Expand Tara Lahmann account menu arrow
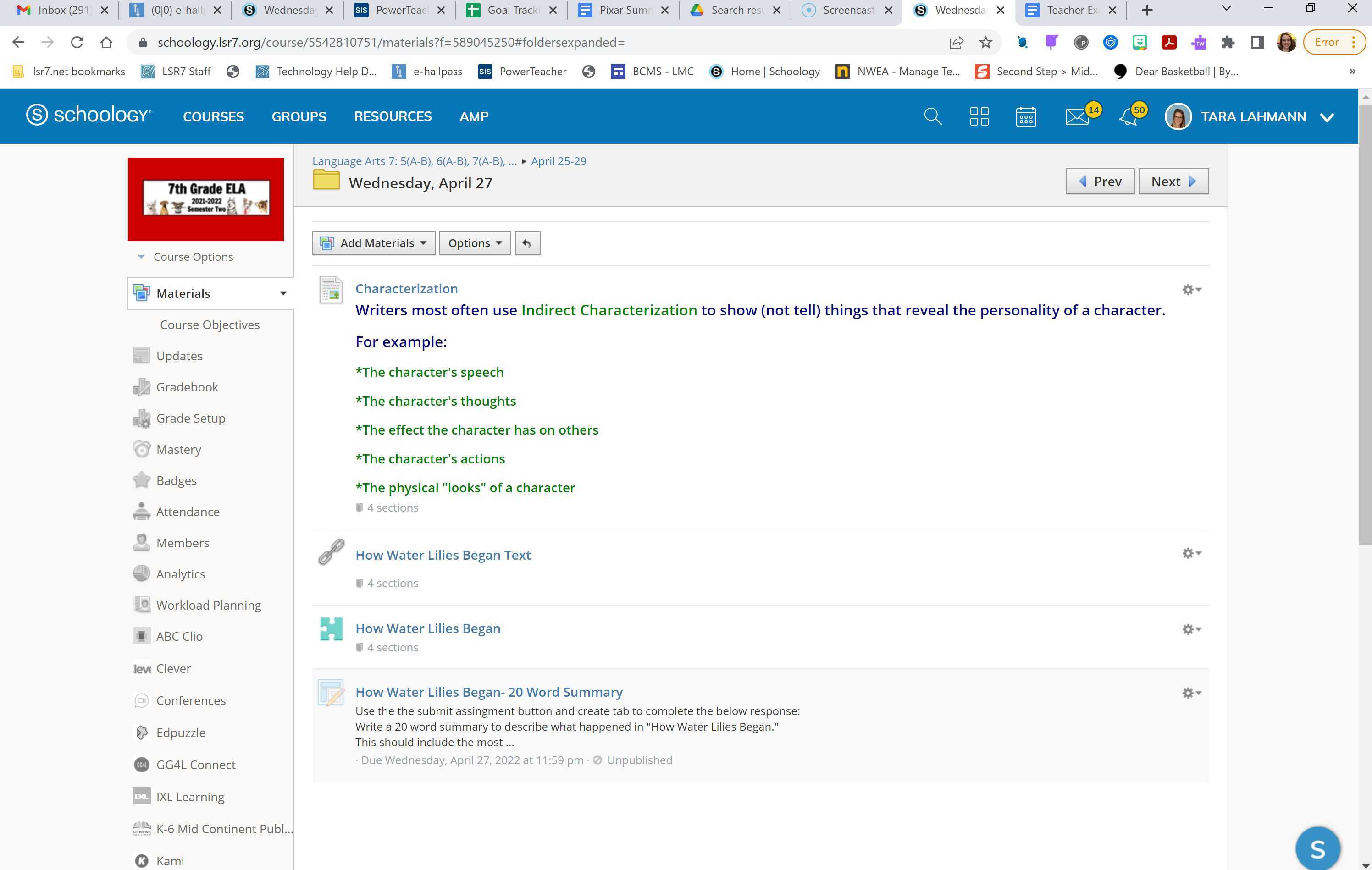The height and width of the screenshot is (870, 1372). [x=1327, y=117]
